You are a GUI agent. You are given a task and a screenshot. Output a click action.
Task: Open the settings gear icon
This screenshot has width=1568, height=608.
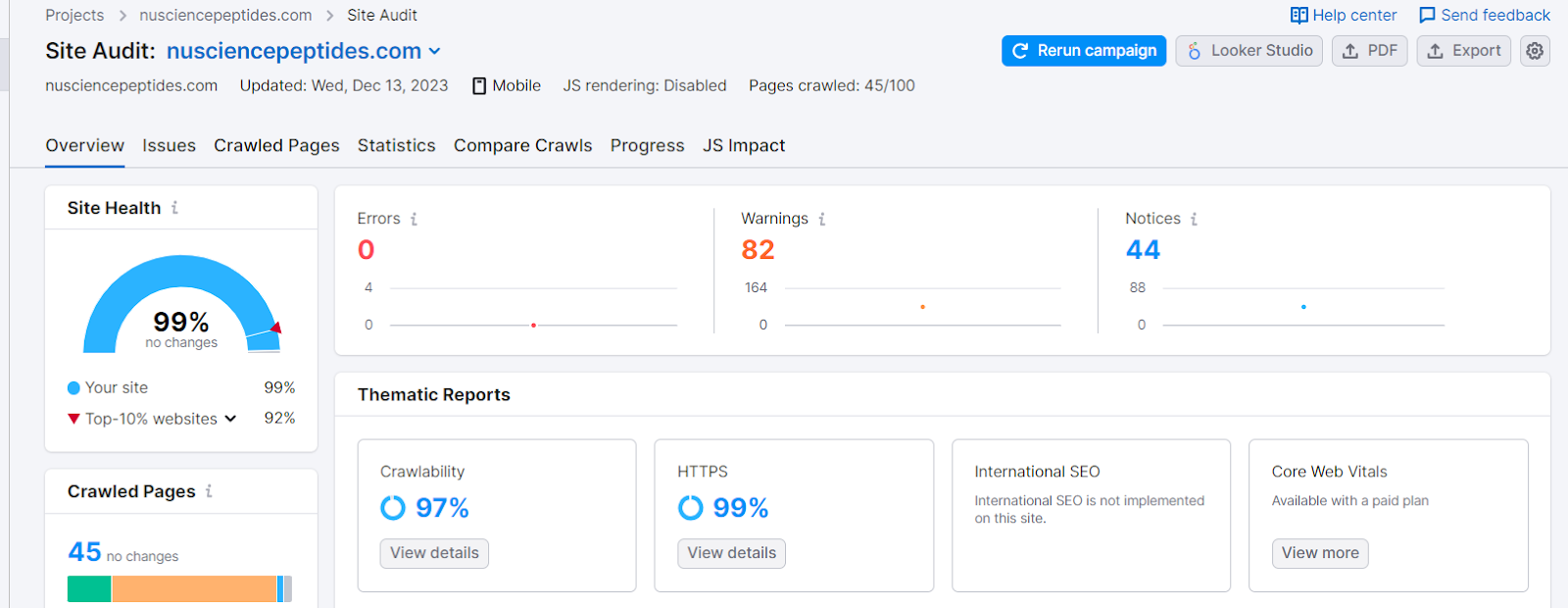click(x=1535, y=51)
